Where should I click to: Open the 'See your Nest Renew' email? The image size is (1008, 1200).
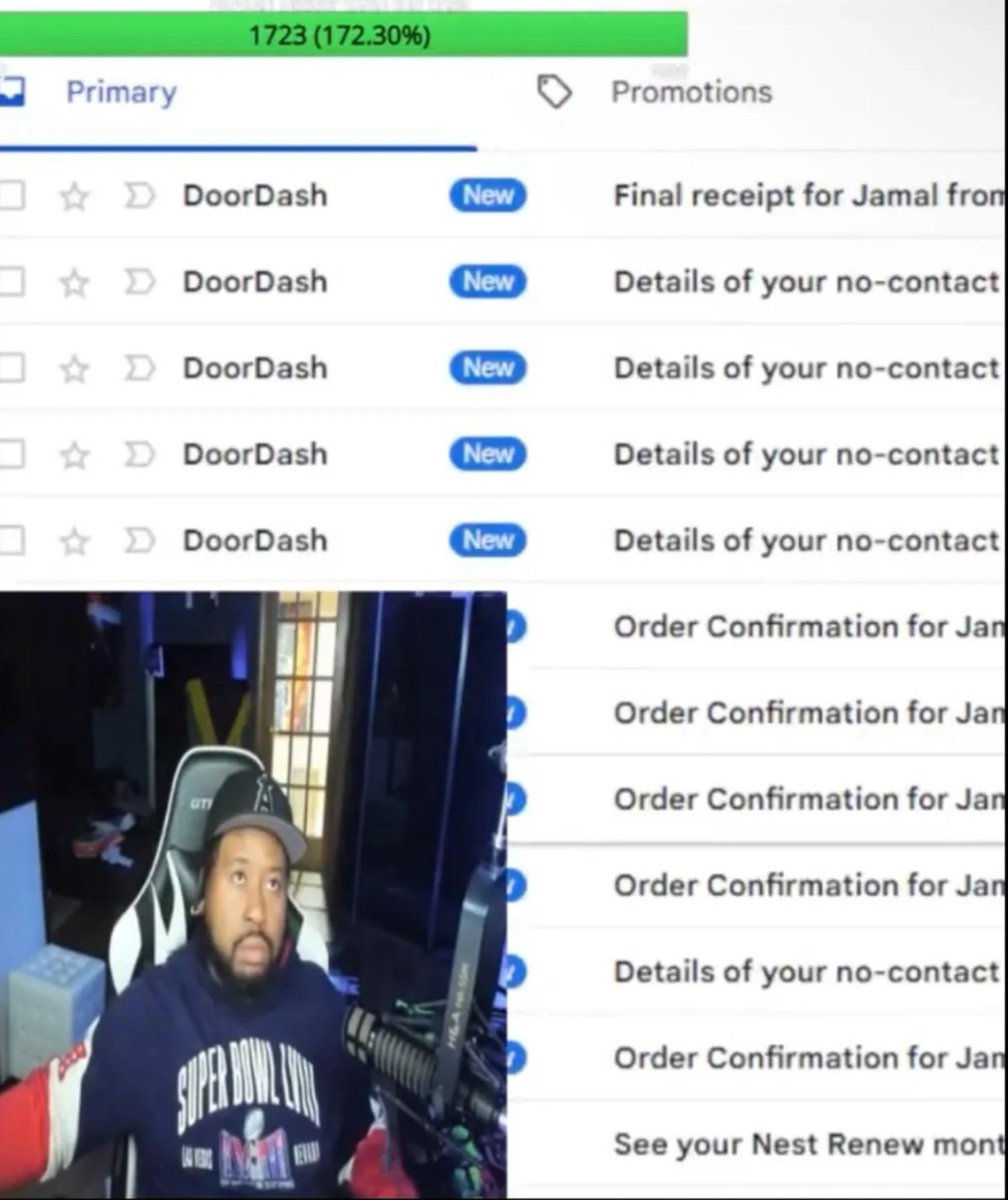point(808,1143)
